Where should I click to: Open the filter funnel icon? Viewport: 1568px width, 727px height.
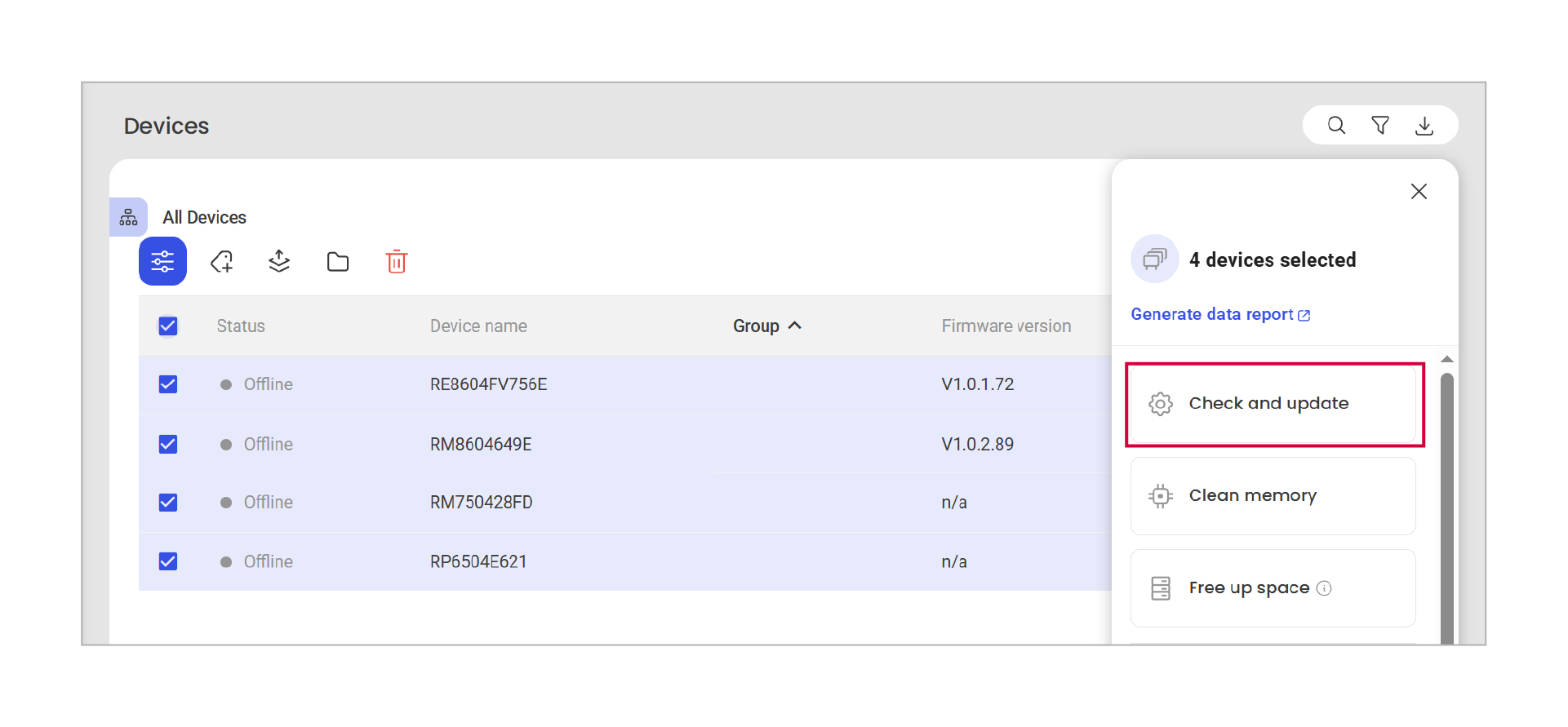pyautogui.click(x=1380, y=126)
